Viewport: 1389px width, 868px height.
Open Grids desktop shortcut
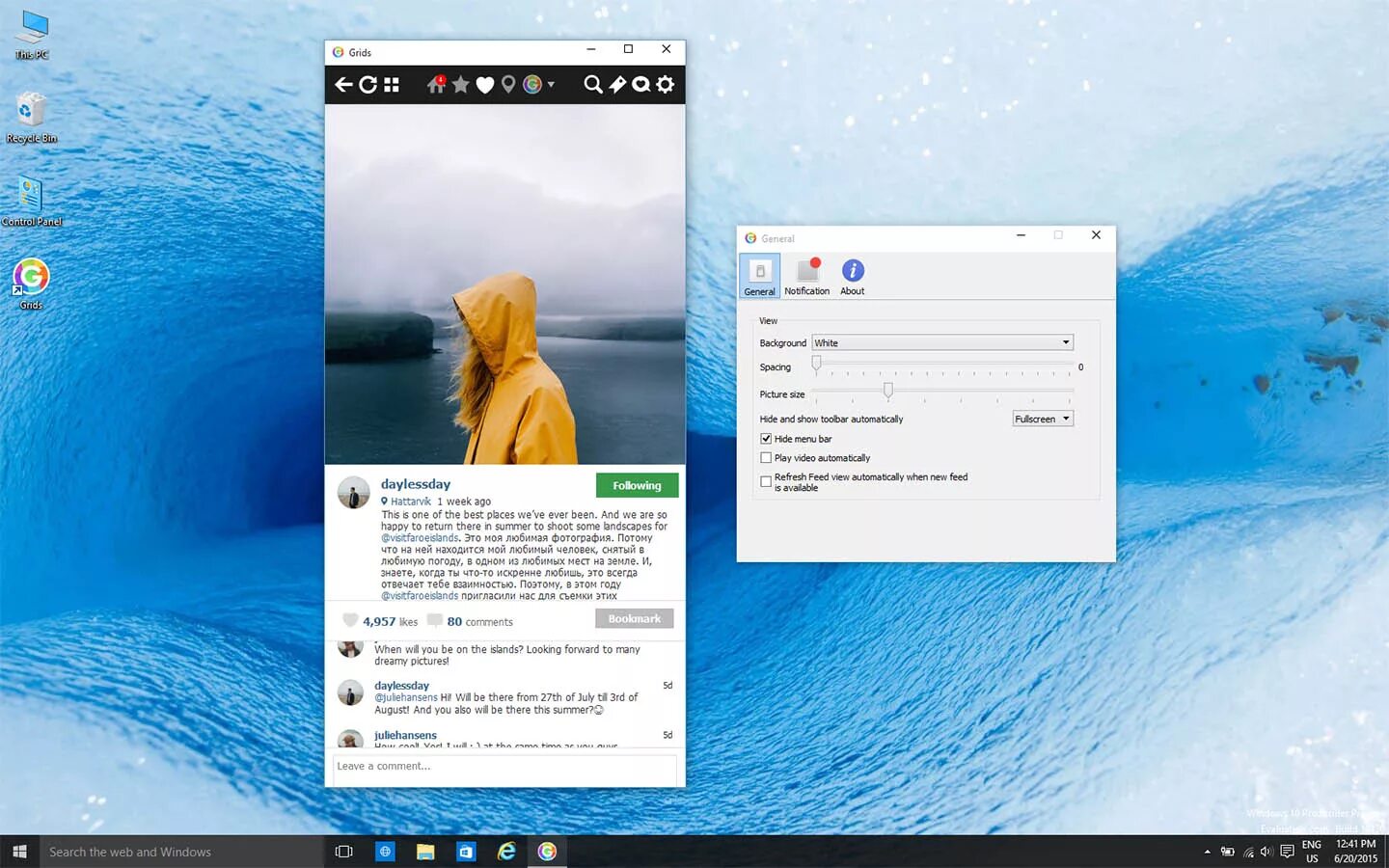32,285
